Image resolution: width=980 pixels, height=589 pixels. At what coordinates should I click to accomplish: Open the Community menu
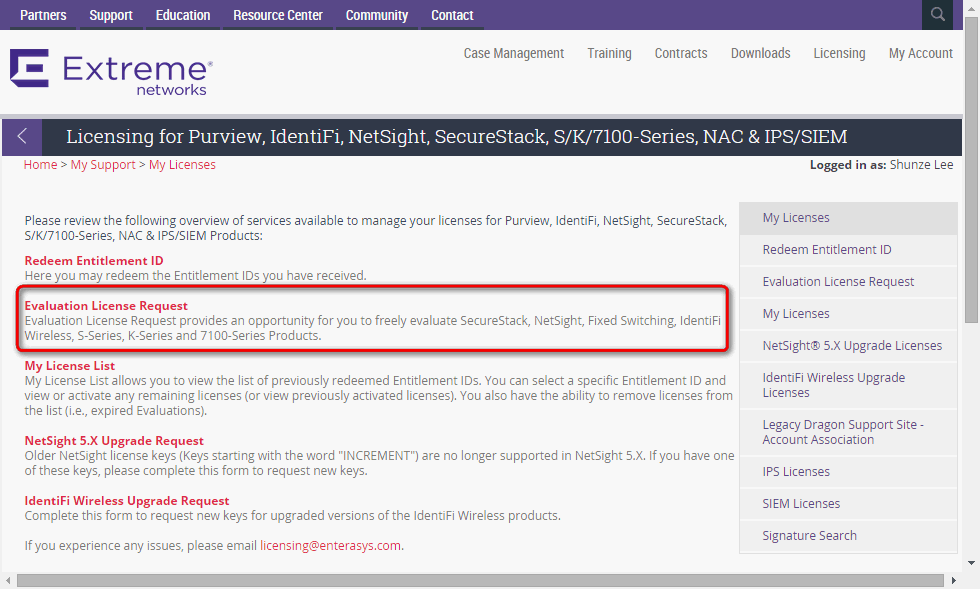376,15
